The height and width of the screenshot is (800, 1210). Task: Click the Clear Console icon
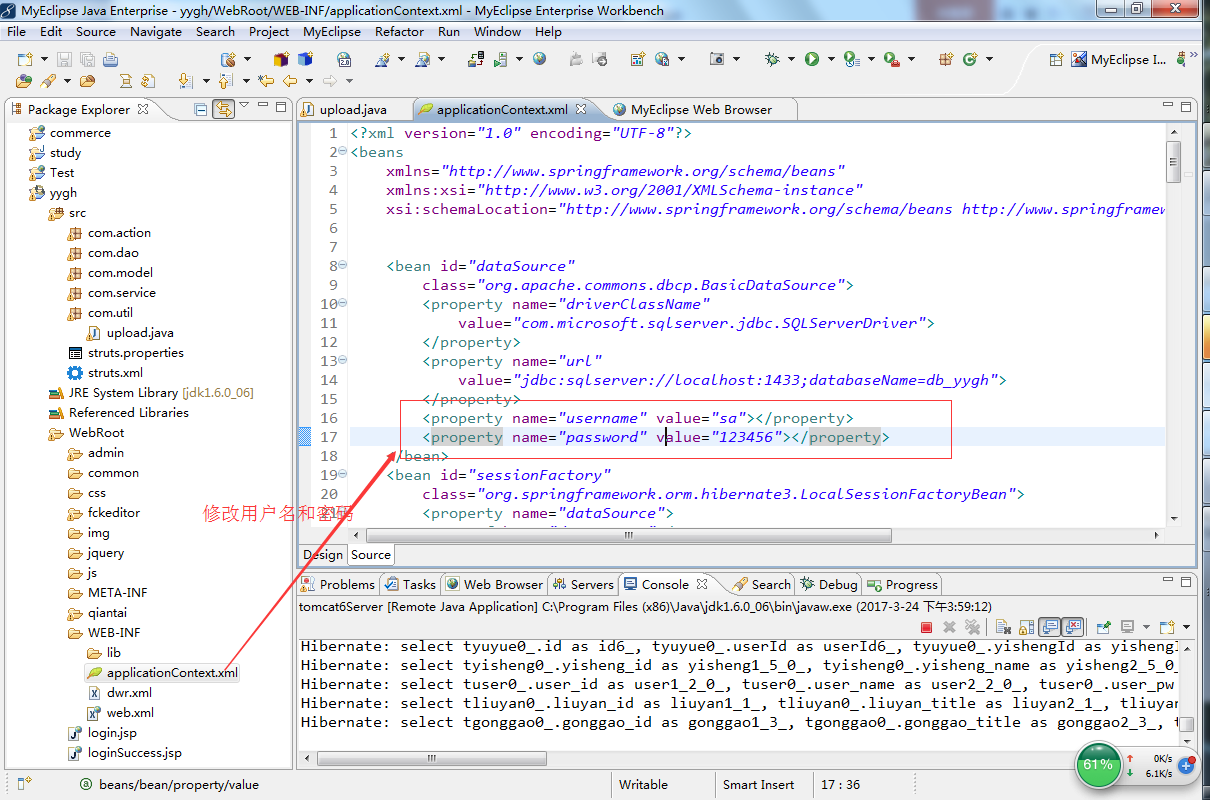click(x=1003, y=627)
